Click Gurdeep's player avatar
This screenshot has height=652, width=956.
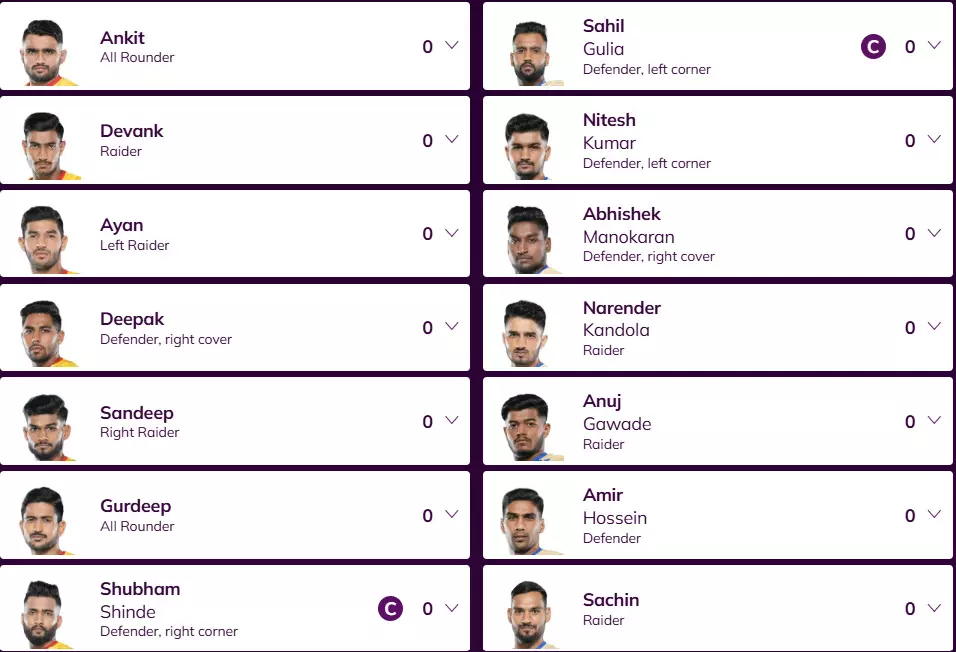[x=47, y=519]
